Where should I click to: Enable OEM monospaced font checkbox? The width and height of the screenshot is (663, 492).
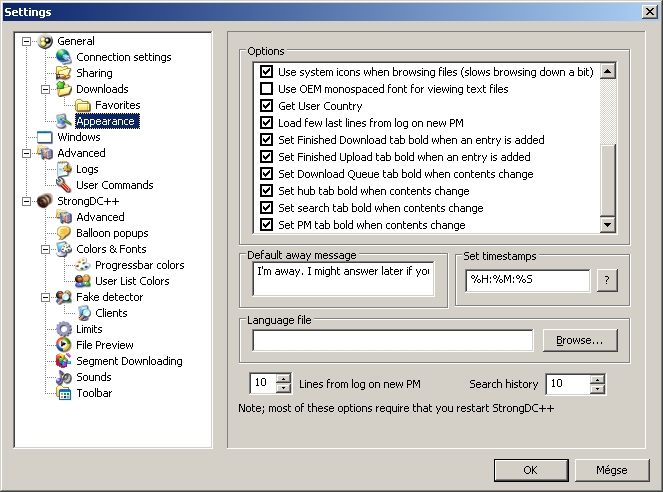266,89
